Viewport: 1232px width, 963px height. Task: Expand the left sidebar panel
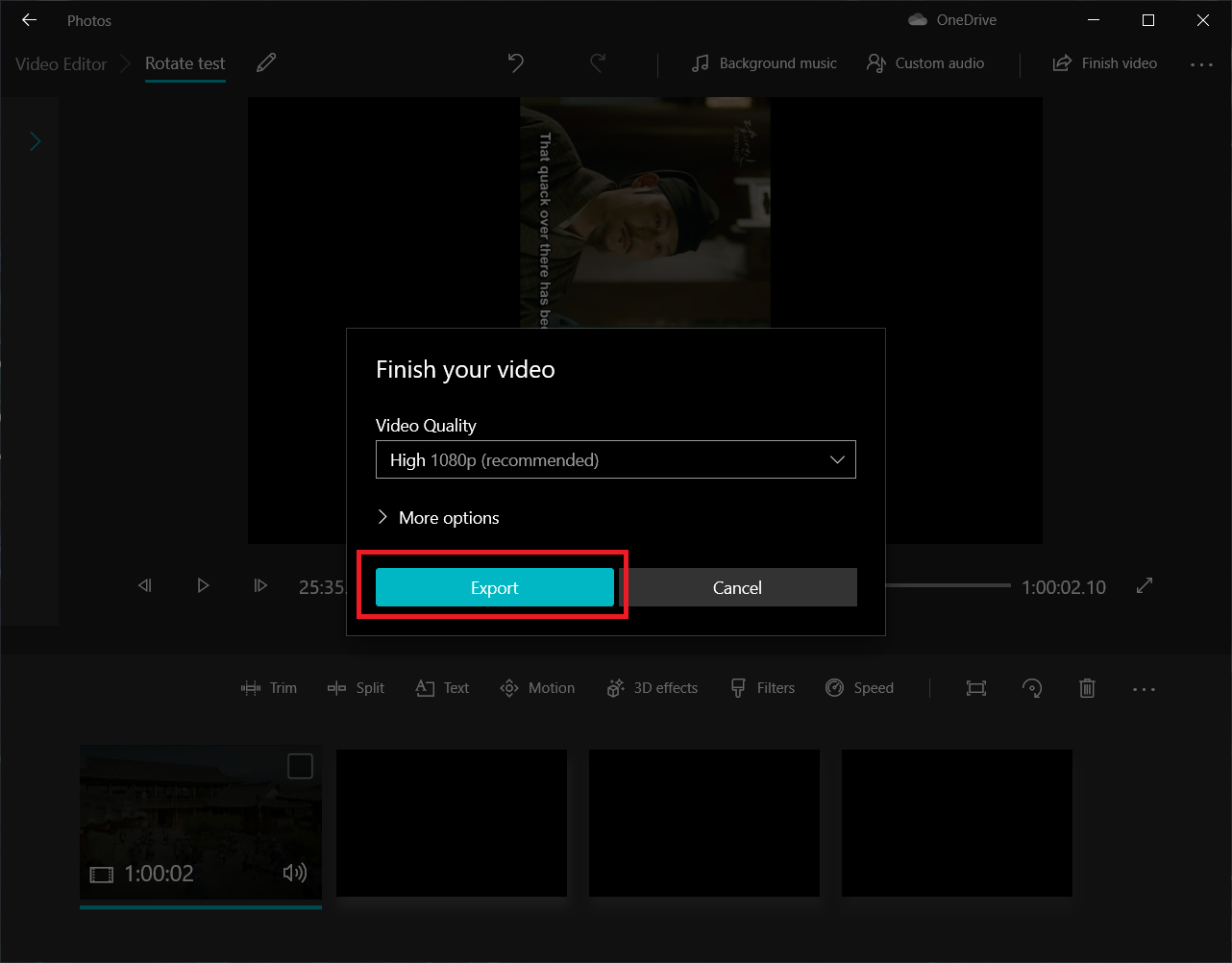click(x=33, y=140)
